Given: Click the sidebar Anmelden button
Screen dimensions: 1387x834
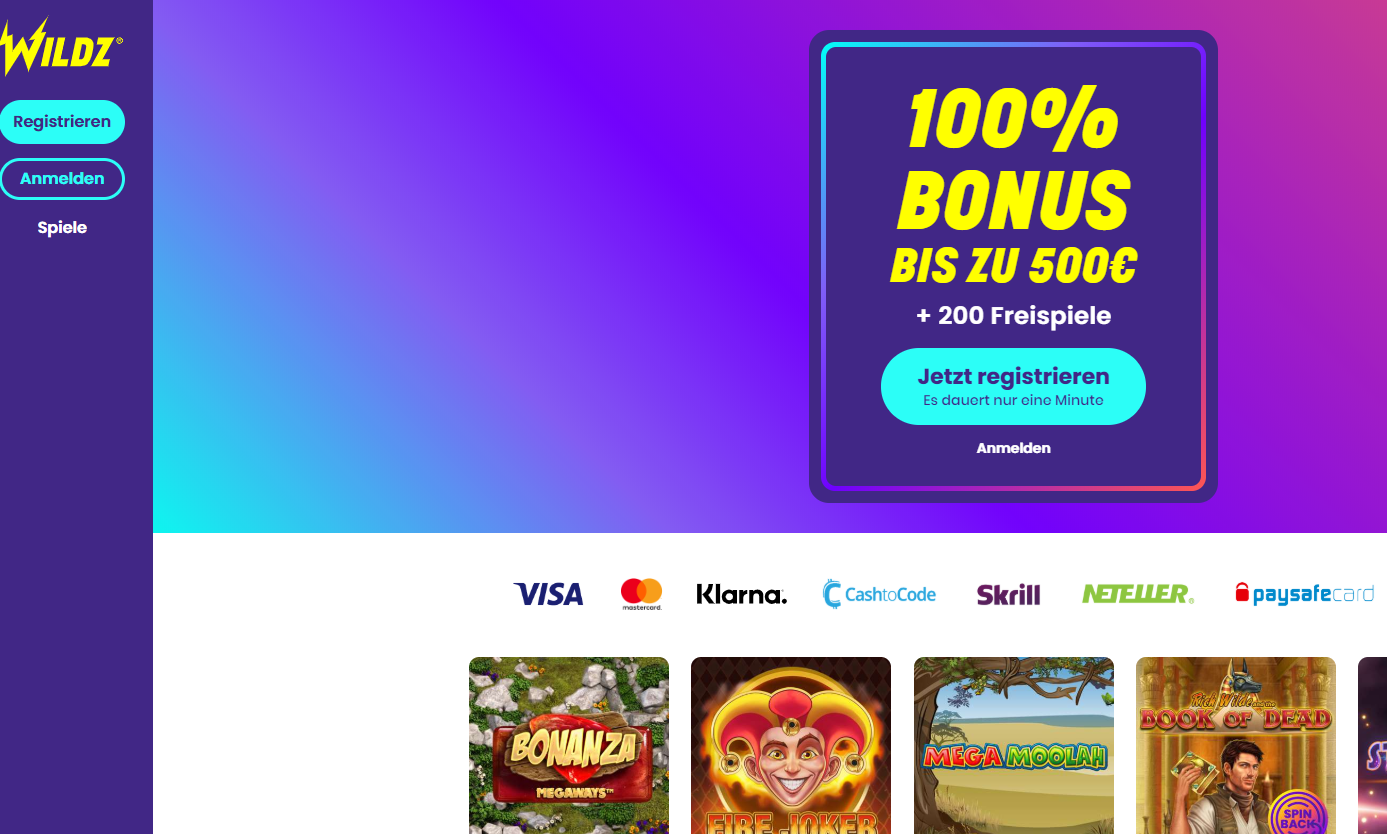Looking at the screenshot, I should [x=62, y=179].
